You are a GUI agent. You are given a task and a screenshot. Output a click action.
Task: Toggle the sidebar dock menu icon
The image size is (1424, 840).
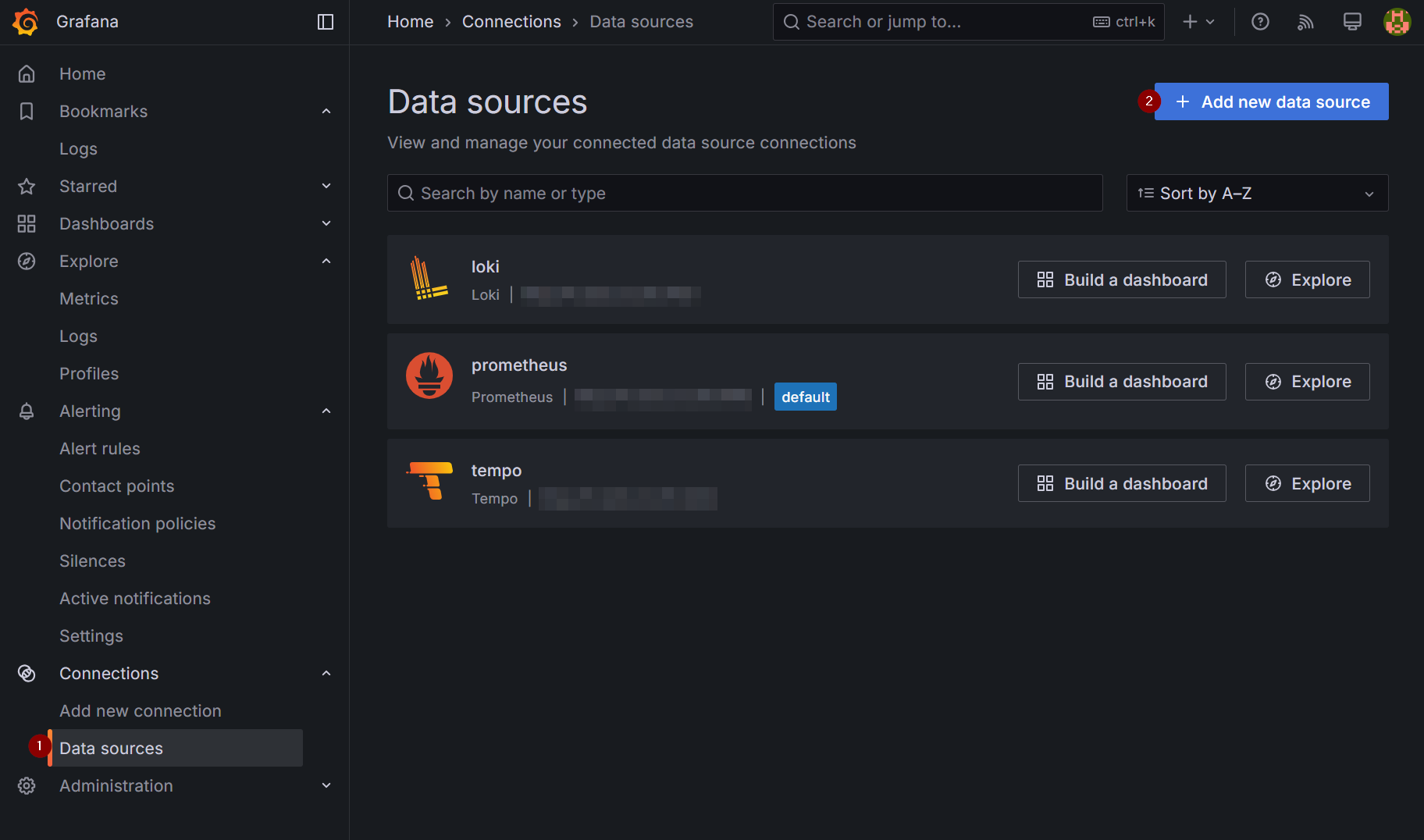pos(326,22)
